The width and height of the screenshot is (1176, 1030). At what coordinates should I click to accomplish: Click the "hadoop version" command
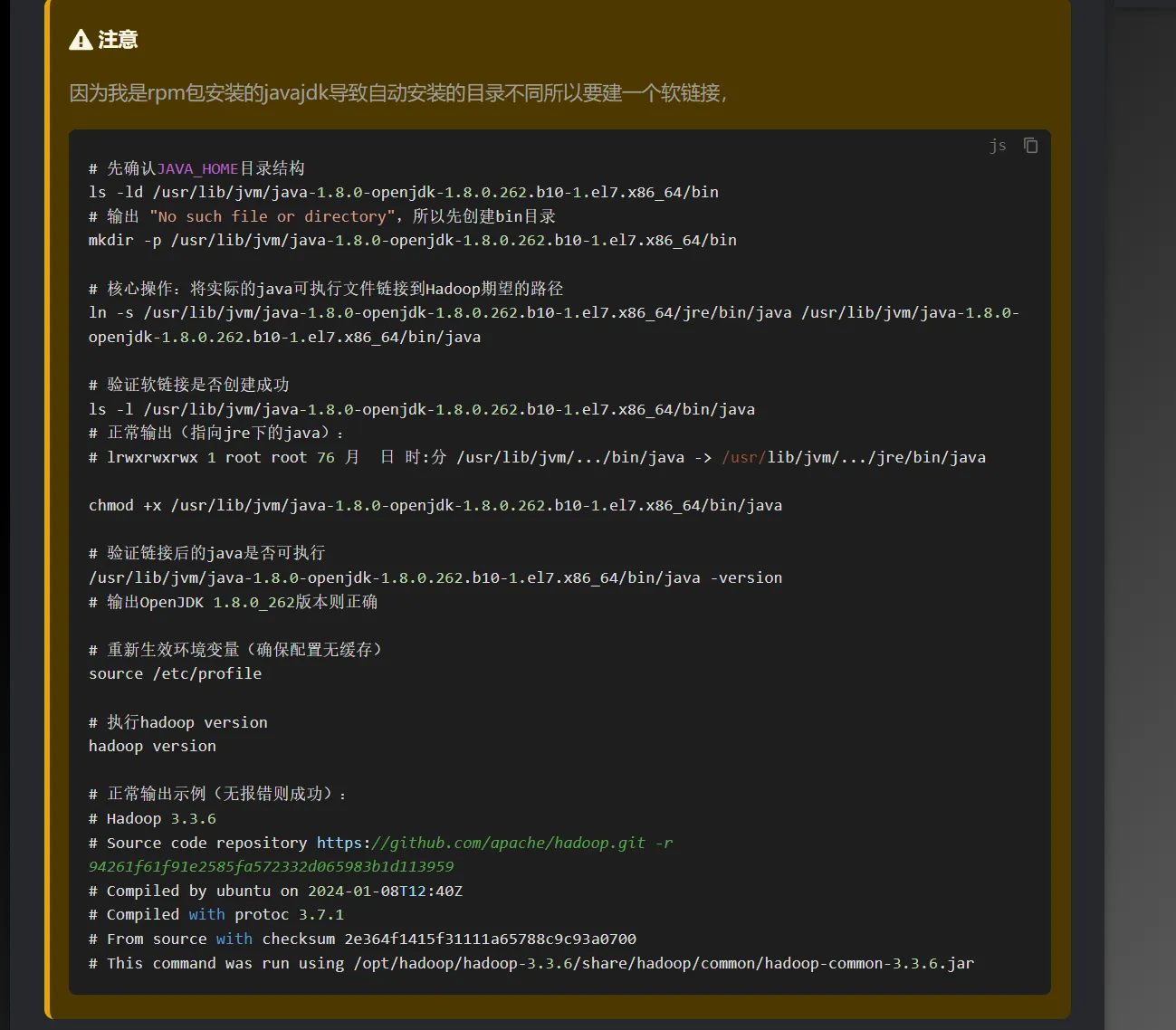click(x=152, y=746)
